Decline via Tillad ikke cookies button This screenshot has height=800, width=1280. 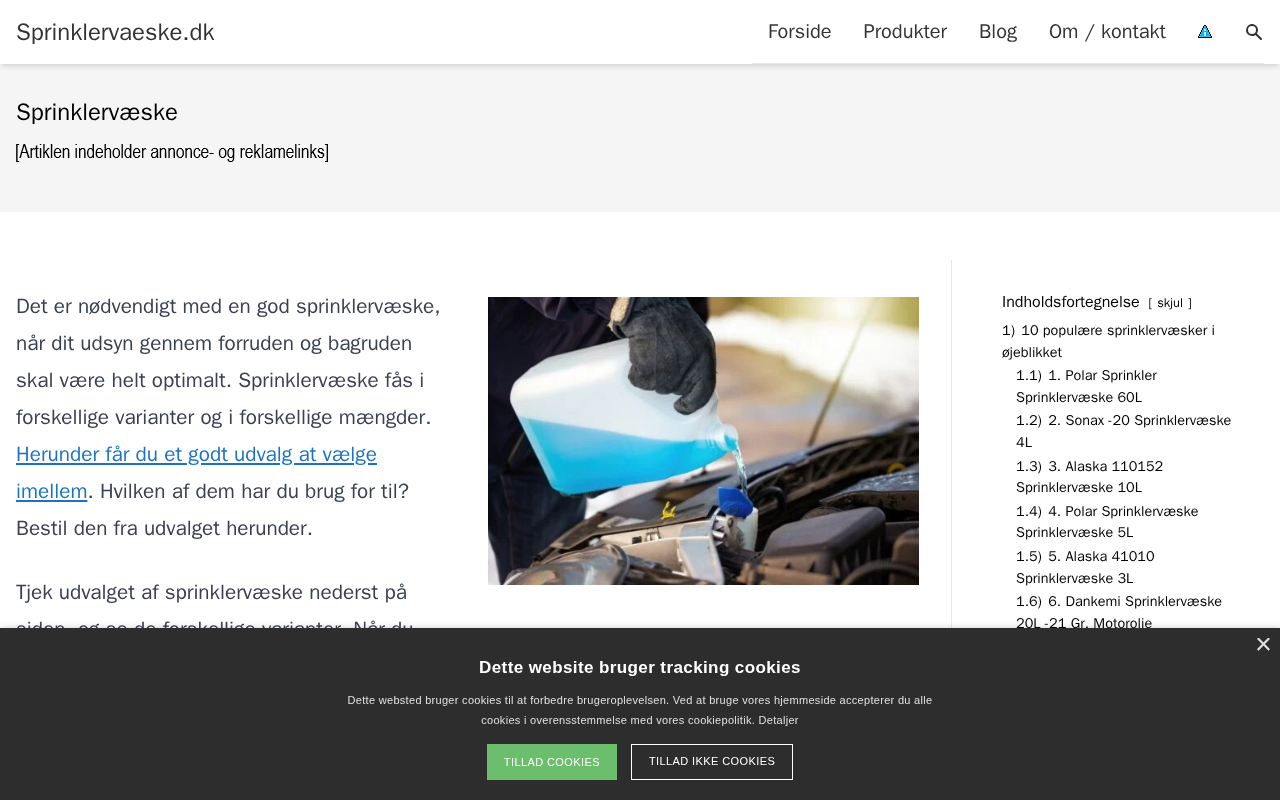712,762
